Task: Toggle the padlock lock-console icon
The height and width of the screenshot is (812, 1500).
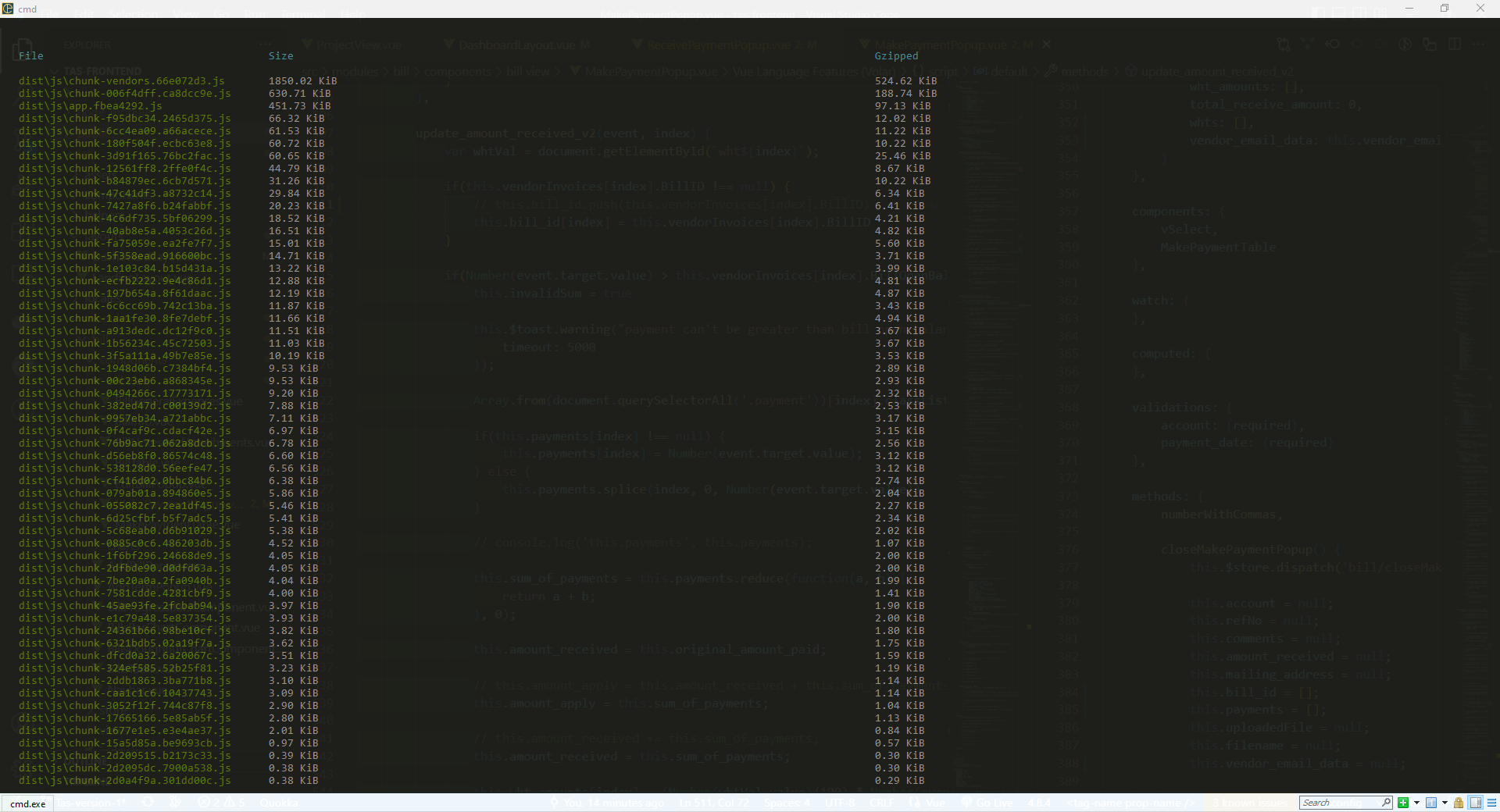Action: click(1459, 803)
